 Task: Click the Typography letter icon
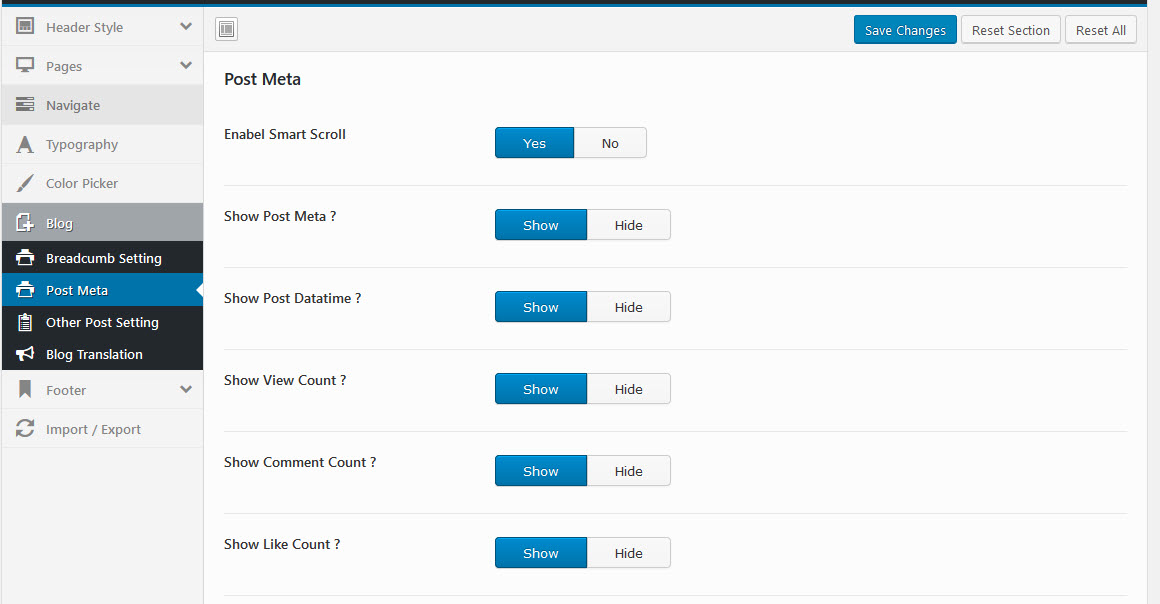pyautogui.click(x=25, y=145)
